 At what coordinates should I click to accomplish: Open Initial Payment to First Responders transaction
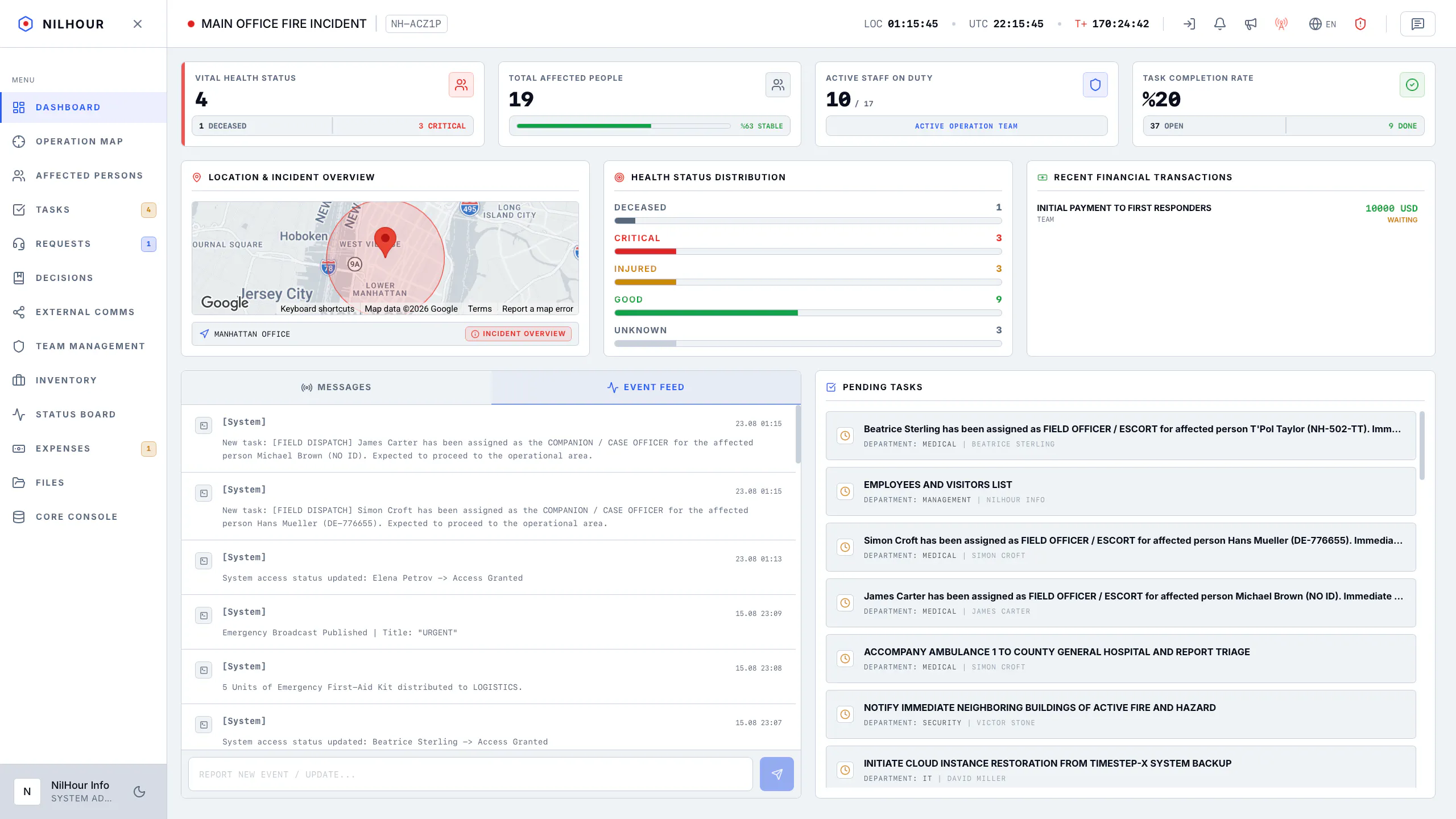point(1227,213)
